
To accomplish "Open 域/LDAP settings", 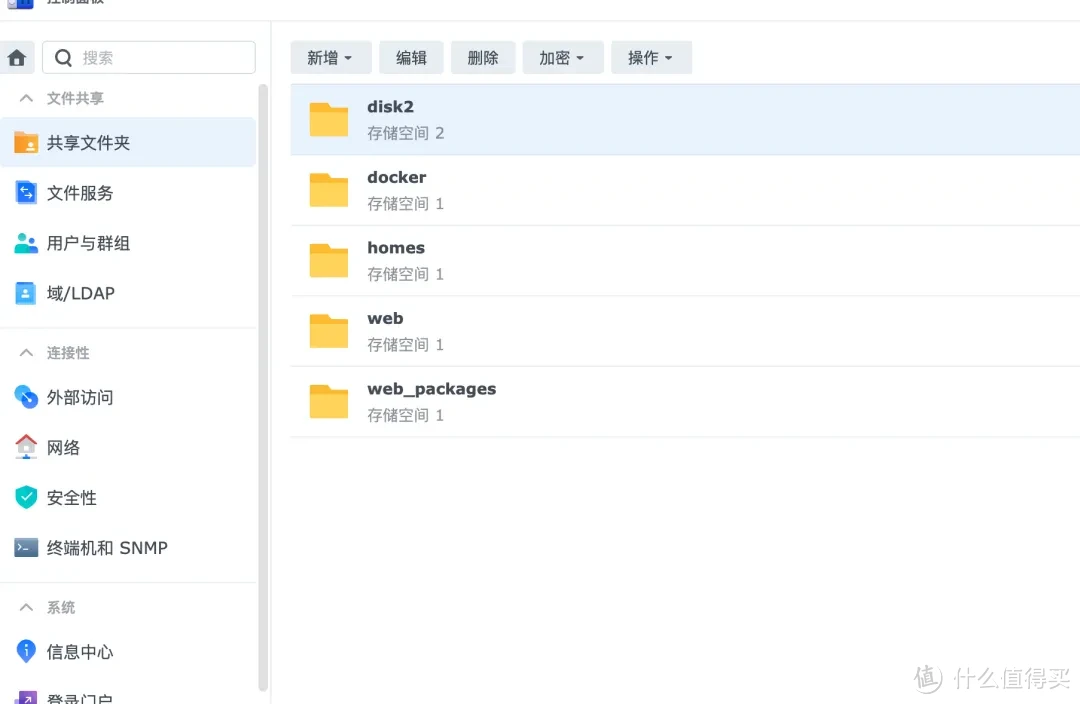I will (x=25, y=293).
